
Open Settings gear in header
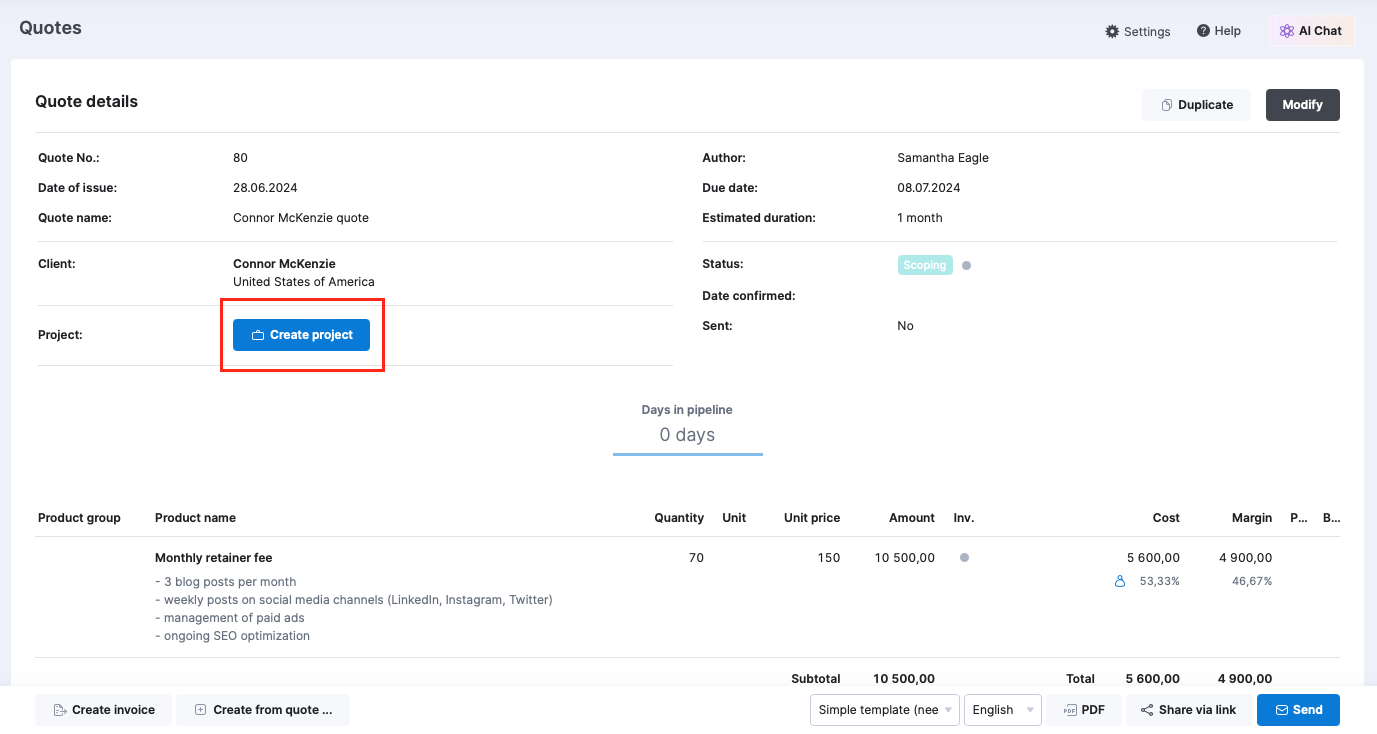1137,31
